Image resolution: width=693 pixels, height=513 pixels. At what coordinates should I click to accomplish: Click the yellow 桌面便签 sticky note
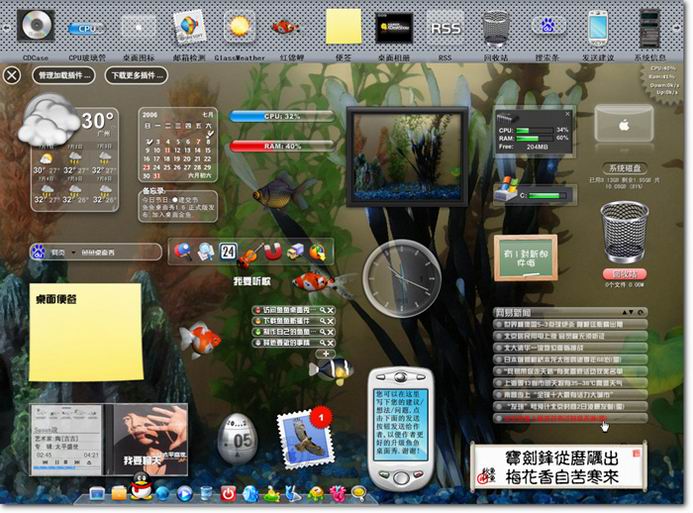(86, 332)
